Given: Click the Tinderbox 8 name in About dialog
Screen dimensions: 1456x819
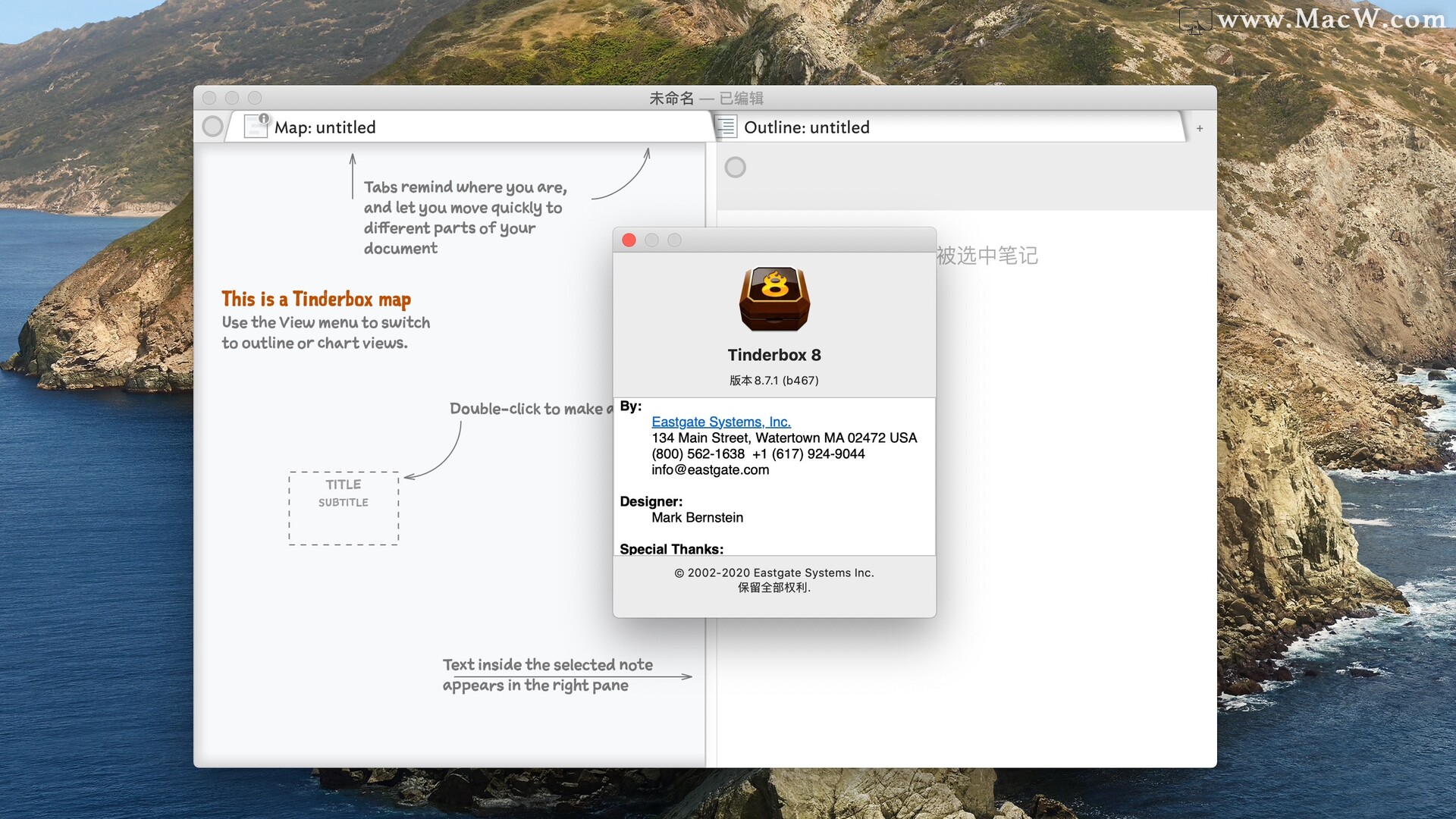Looking at the screenshot, I should [774, 355].
